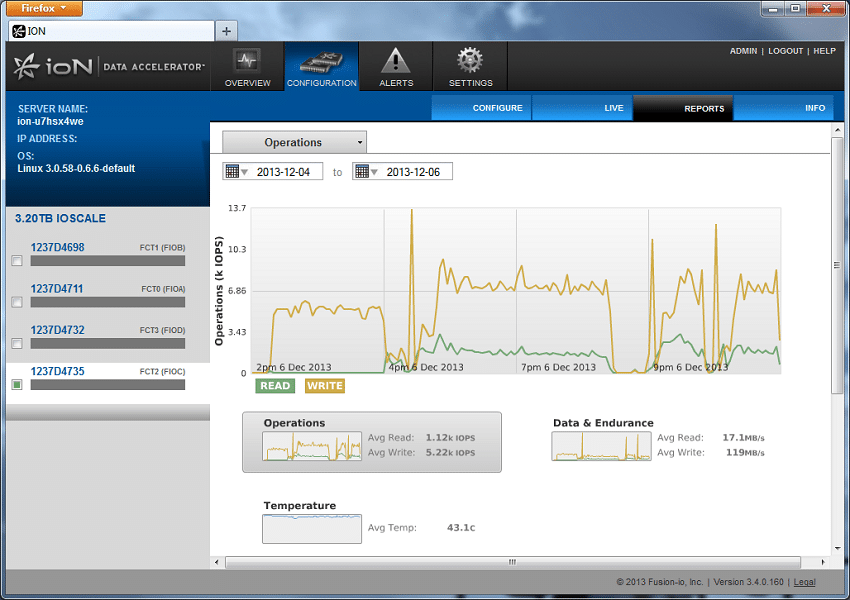Click the LOGOUT link
The width and height of the screenshot is (850, 600).
[x=785, y=51]
